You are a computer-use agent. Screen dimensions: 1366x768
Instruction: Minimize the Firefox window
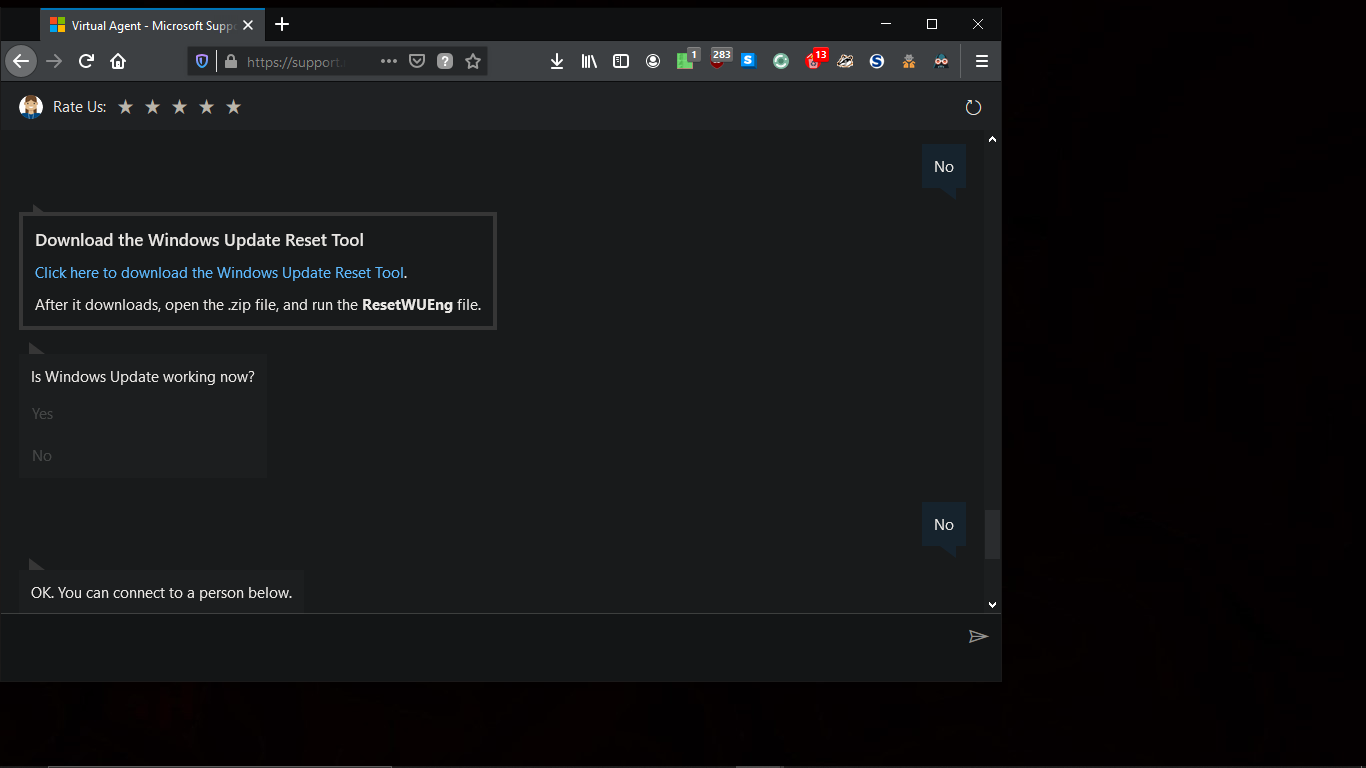(x=886, y=24)
